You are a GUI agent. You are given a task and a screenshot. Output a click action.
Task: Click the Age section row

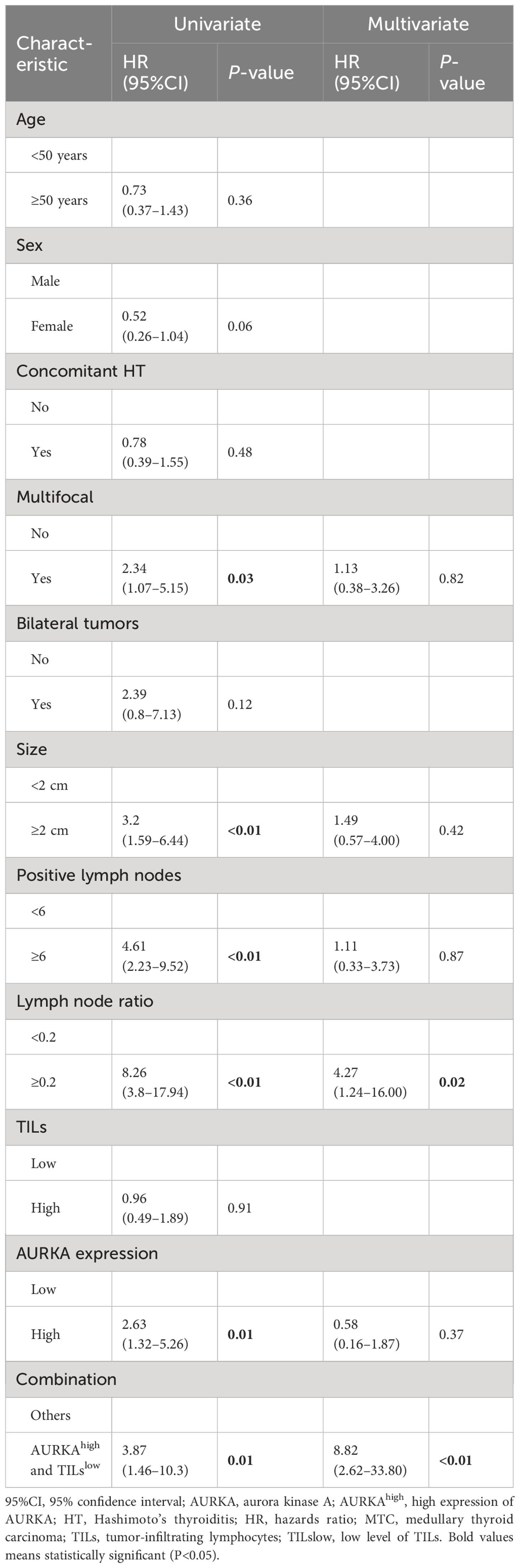(x=259, y=119)
